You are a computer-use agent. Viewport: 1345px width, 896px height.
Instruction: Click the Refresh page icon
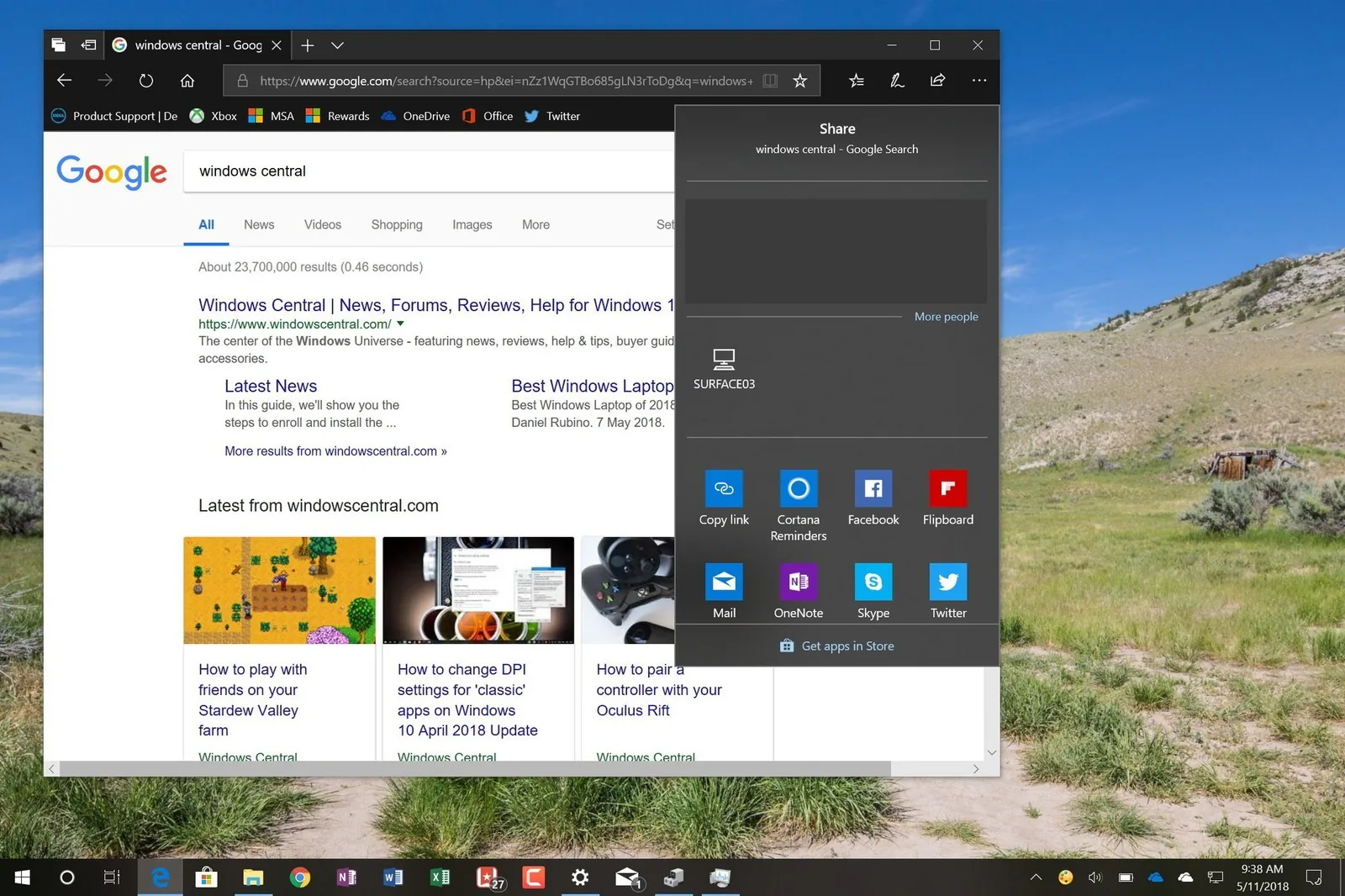click(146, 81)
